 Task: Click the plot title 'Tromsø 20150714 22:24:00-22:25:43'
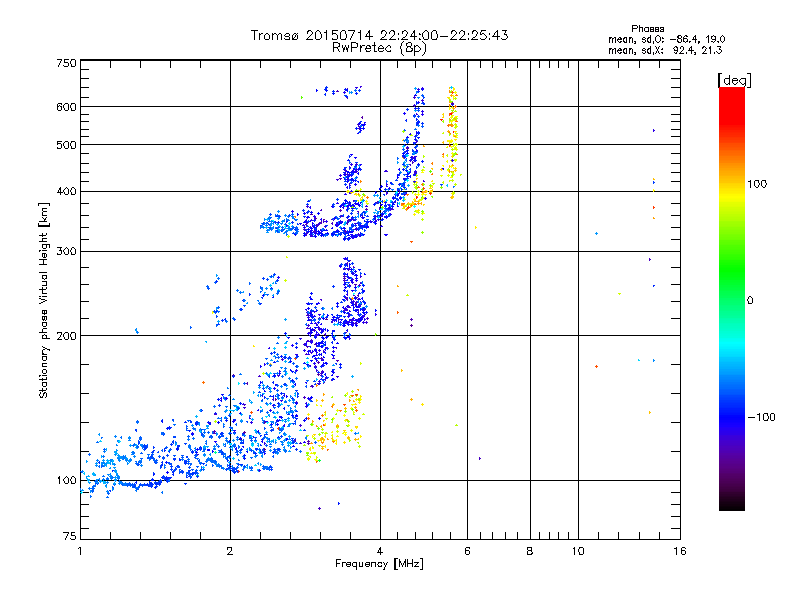coord(379,35)
